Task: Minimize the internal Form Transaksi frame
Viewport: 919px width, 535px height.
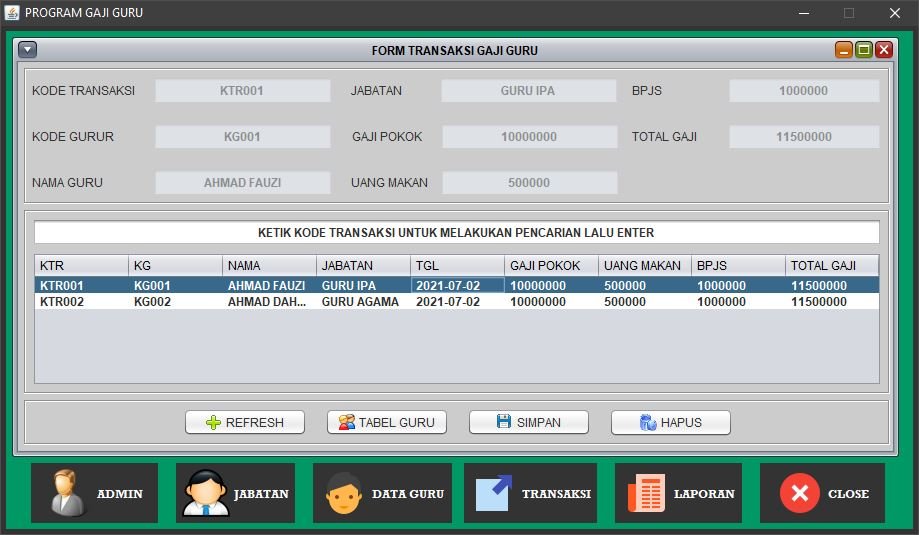Action: tap(844, 50)
